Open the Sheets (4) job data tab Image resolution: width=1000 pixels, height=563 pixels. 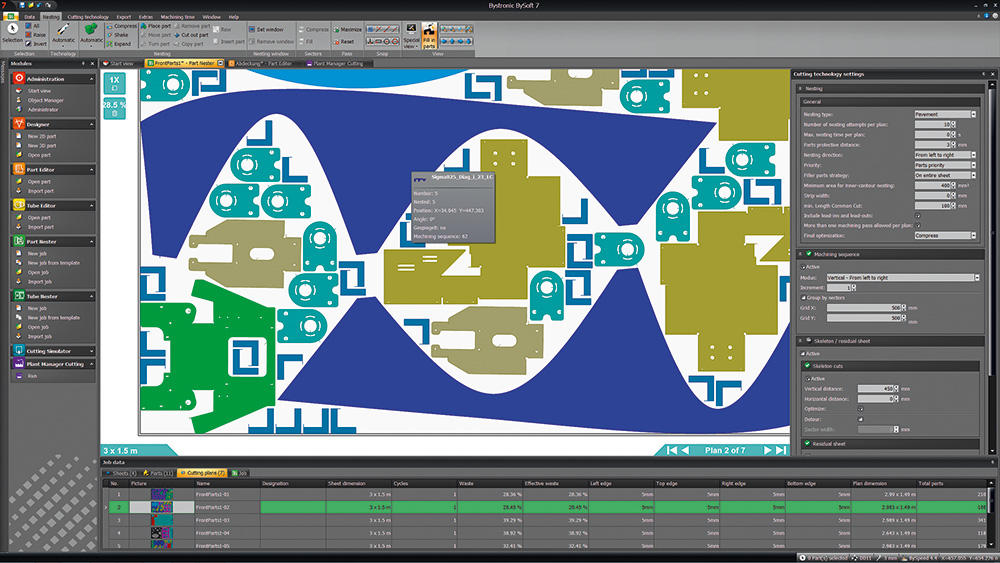pyautogui.click(x=121, y=473)
